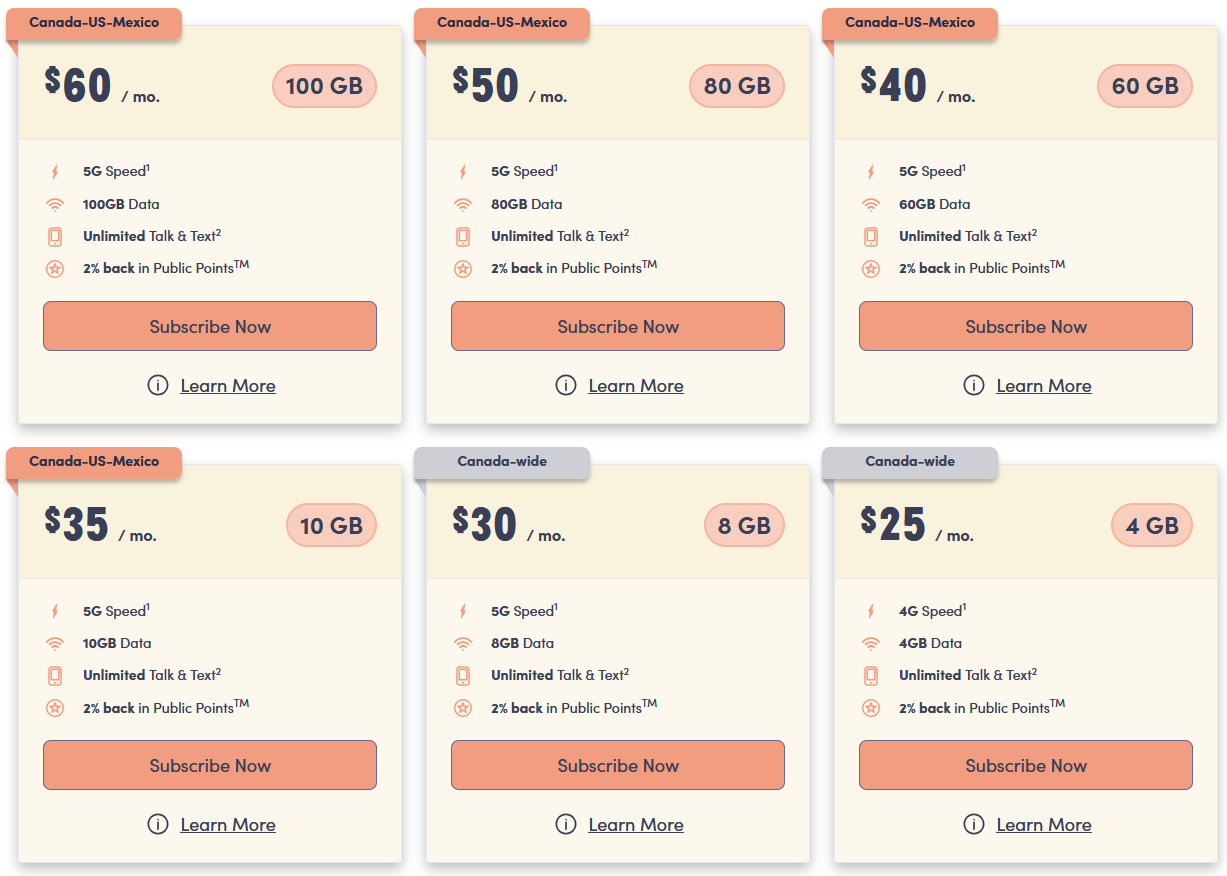
Task: Click the info icon beside Learn More on $30 plan
Action: coord(566,824)
